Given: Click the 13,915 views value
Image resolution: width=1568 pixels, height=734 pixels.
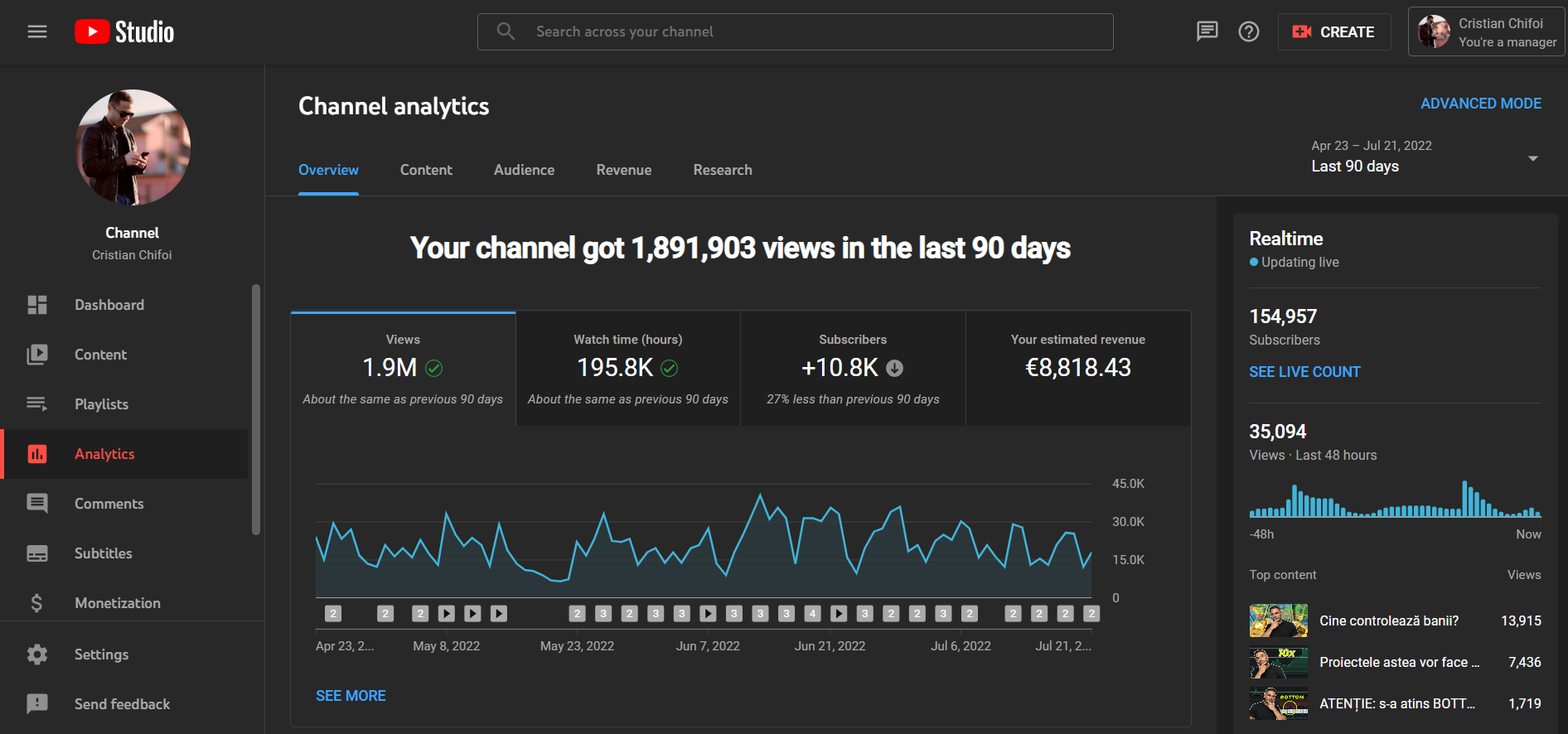Looking at the screenshot, I should pyautogui.click(x=1521, y=621).
